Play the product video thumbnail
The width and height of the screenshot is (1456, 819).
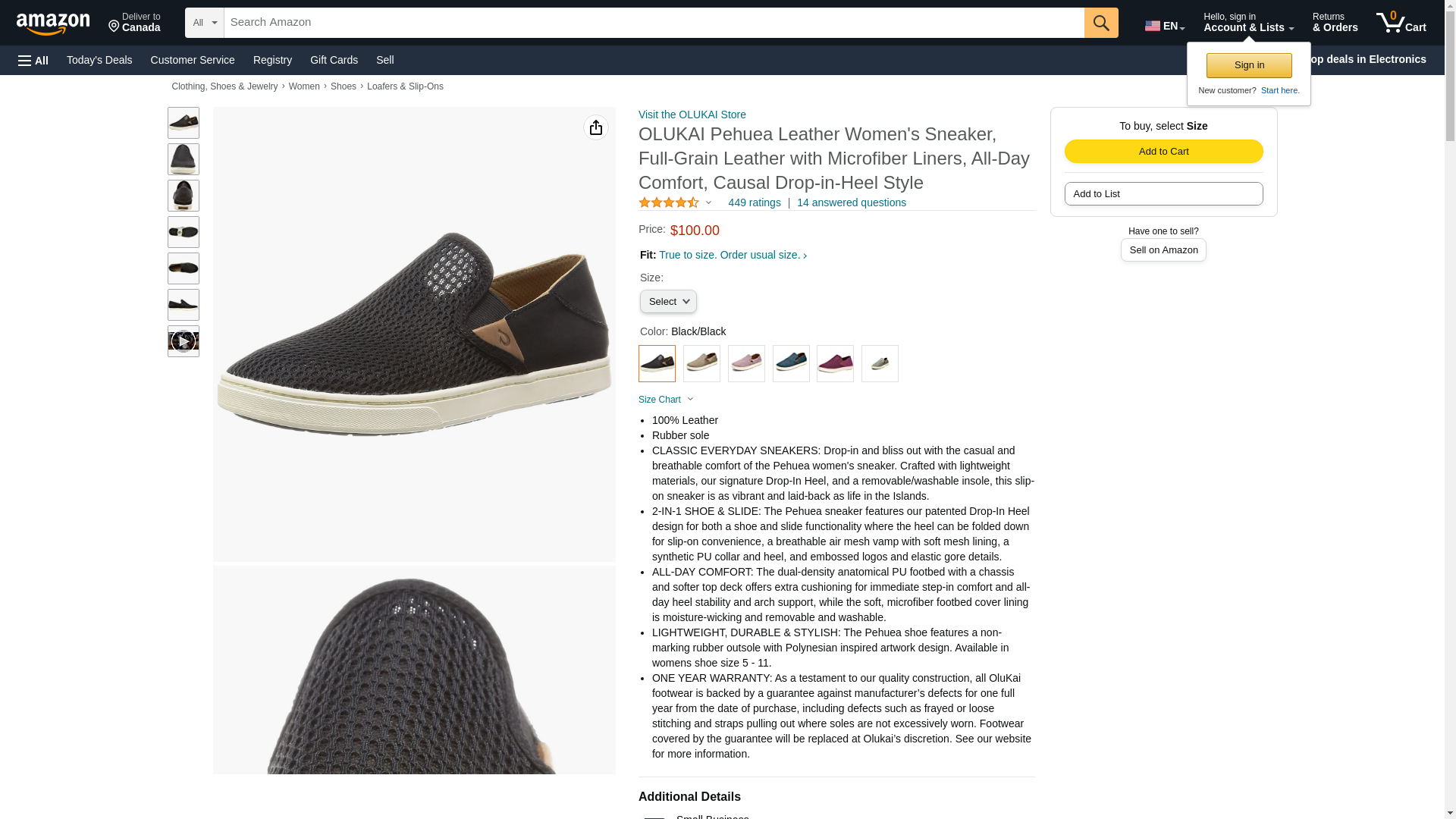click(183, 341)
